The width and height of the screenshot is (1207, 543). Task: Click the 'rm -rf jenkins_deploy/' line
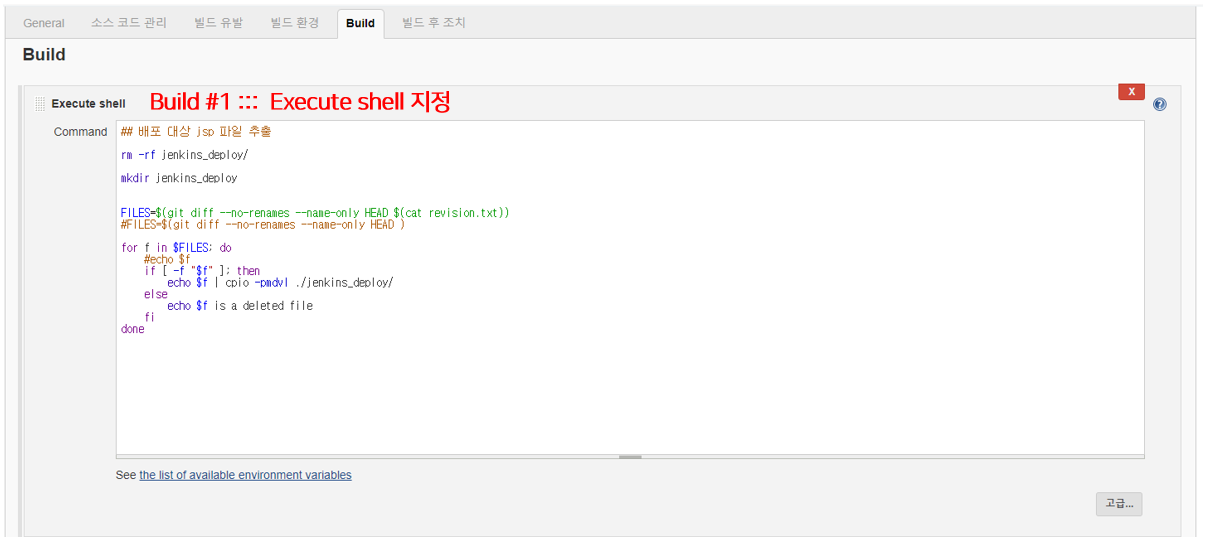click(184, 155)
